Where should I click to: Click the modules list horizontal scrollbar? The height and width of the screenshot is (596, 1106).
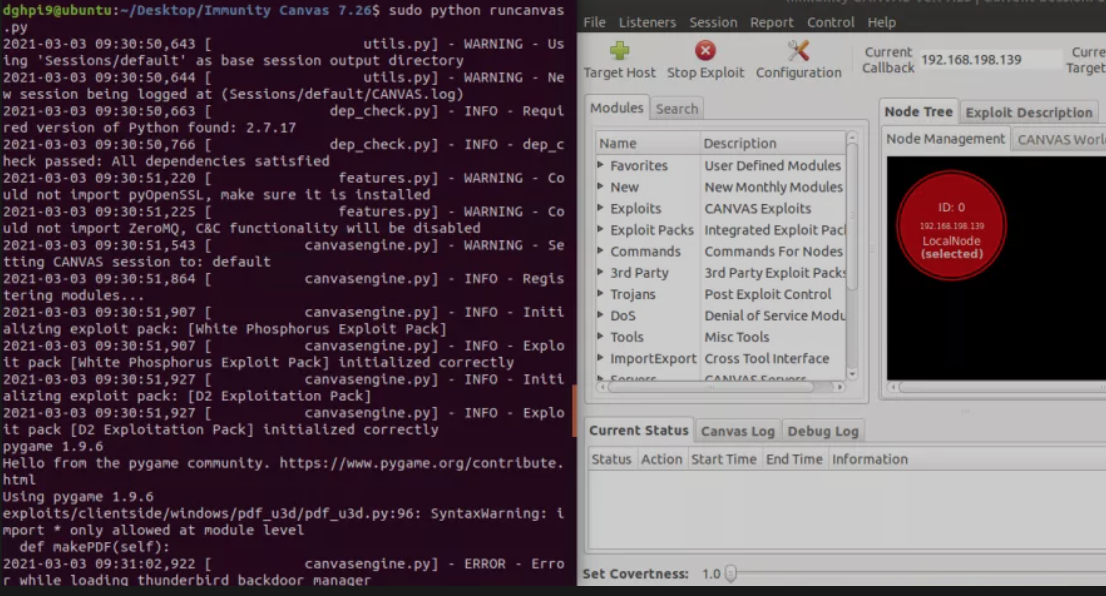pyautogui.click(x=710, y=387)
